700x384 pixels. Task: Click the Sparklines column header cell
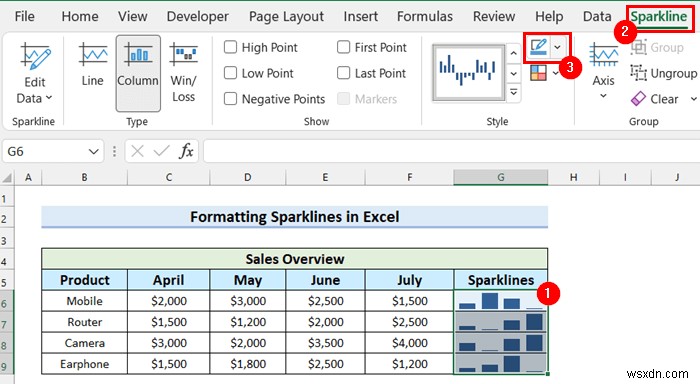(500, 280)
